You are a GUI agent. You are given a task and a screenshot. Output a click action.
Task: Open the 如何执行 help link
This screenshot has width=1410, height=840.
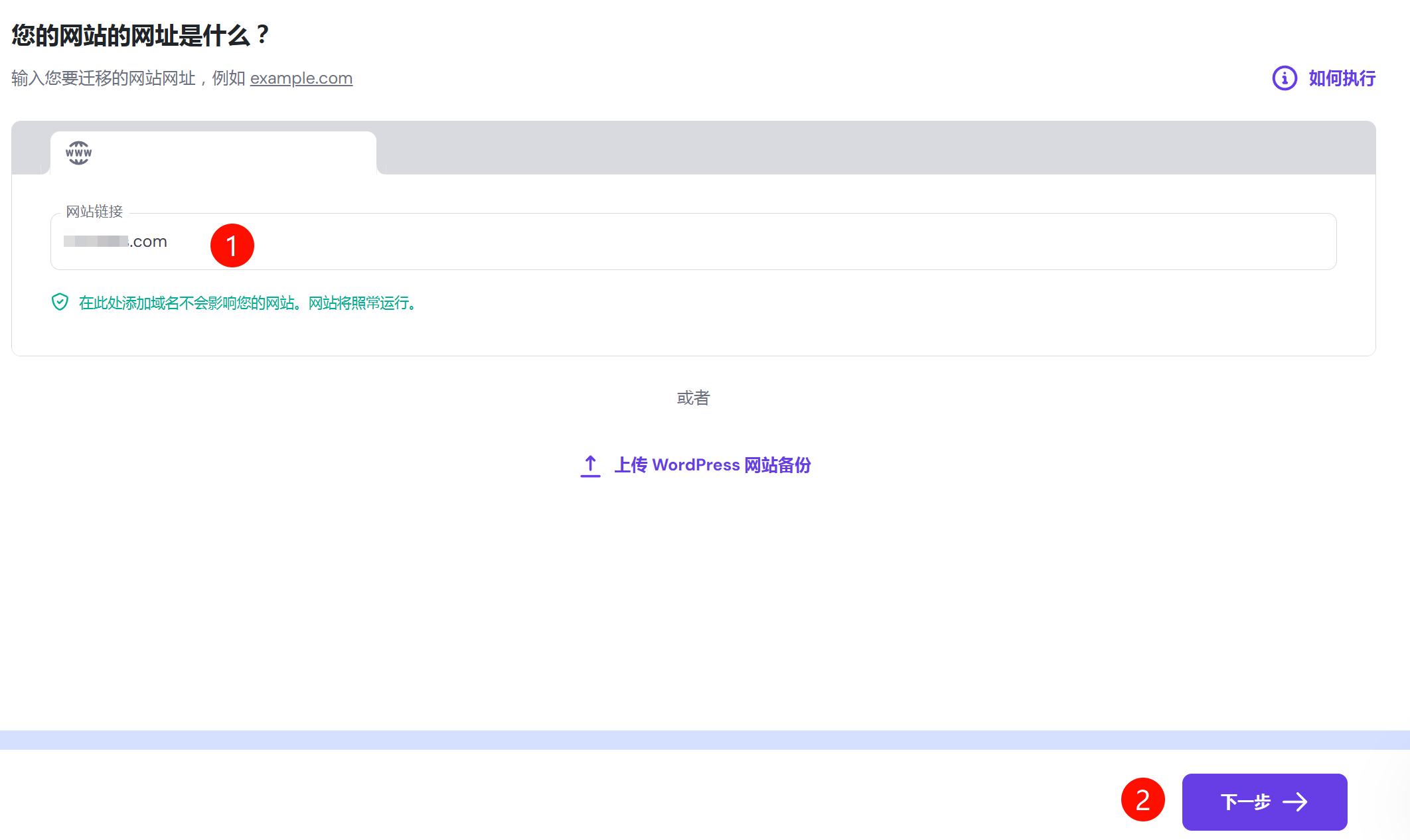(1342, 78)
